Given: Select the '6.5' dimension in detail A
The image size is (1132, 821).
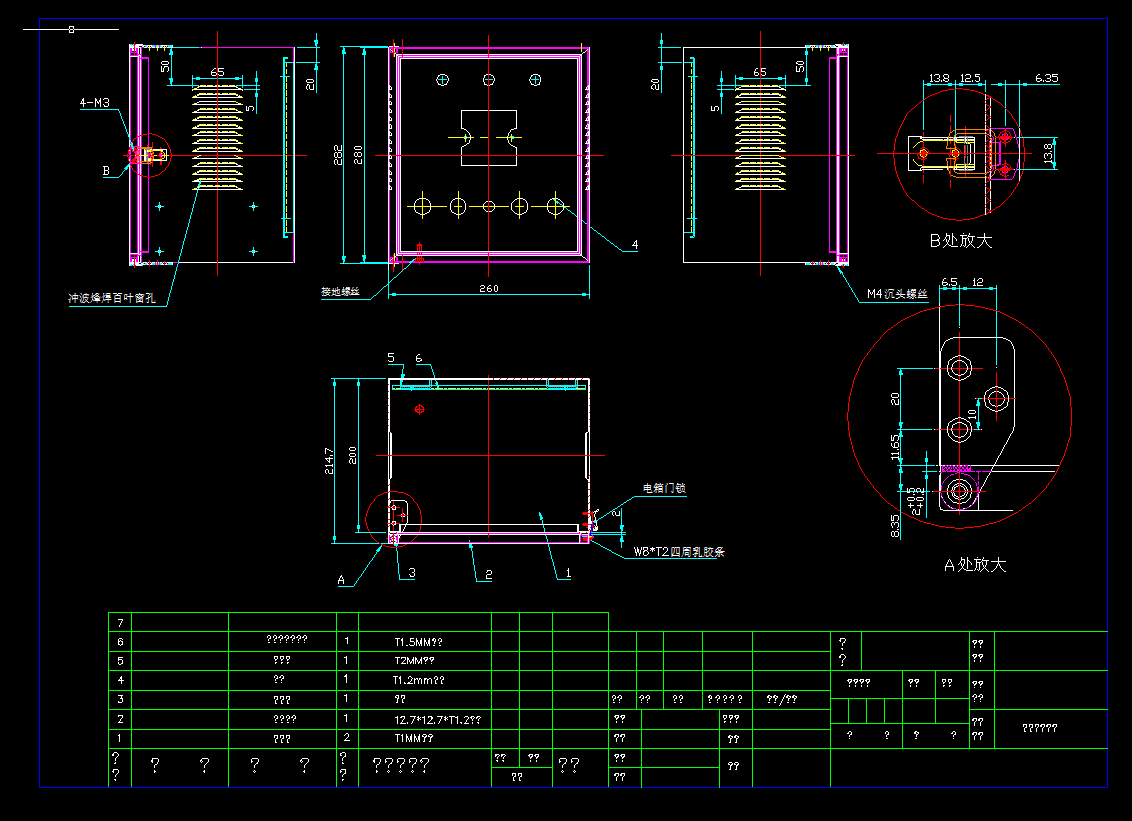Looking at the screenshot, I should [949, 282].
